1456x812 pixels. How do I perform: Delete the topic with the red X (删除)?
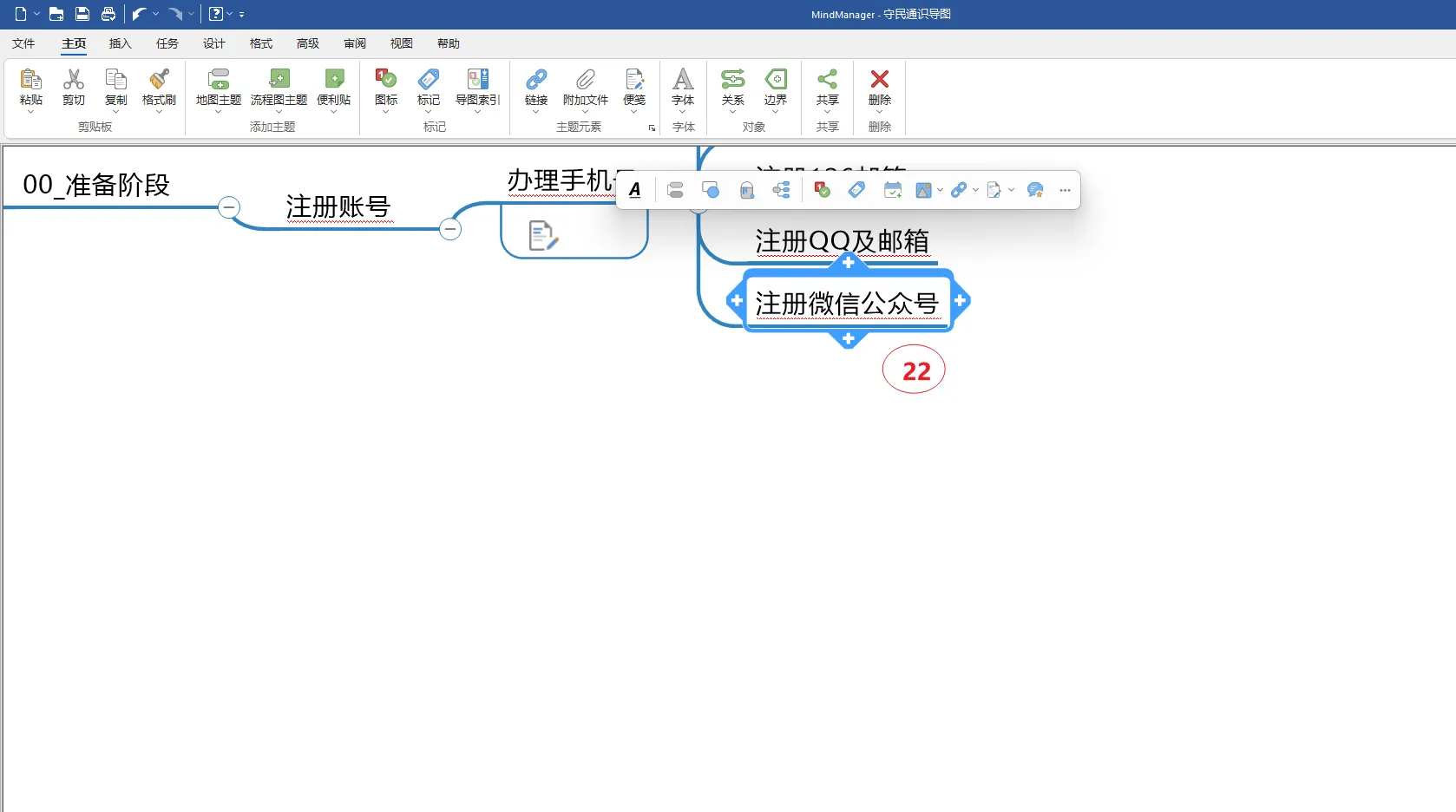[880, 80]
